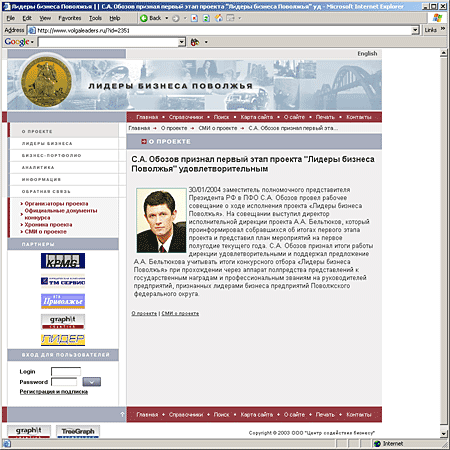Viewport: 450px width, 450px height.
Task: Click the Google toolbar search field
Action: (108, 42)
